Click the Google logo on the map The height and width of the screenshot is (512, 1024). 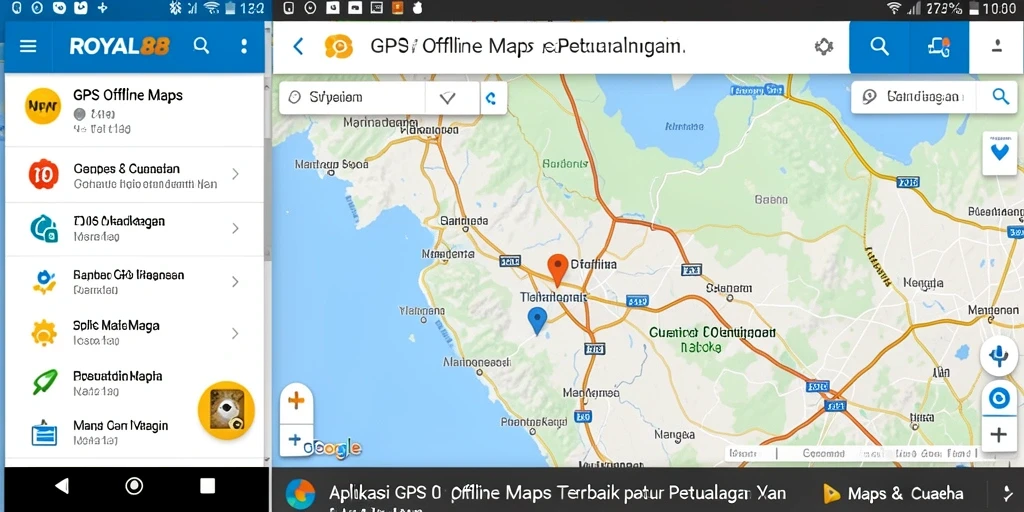[332, 449]
